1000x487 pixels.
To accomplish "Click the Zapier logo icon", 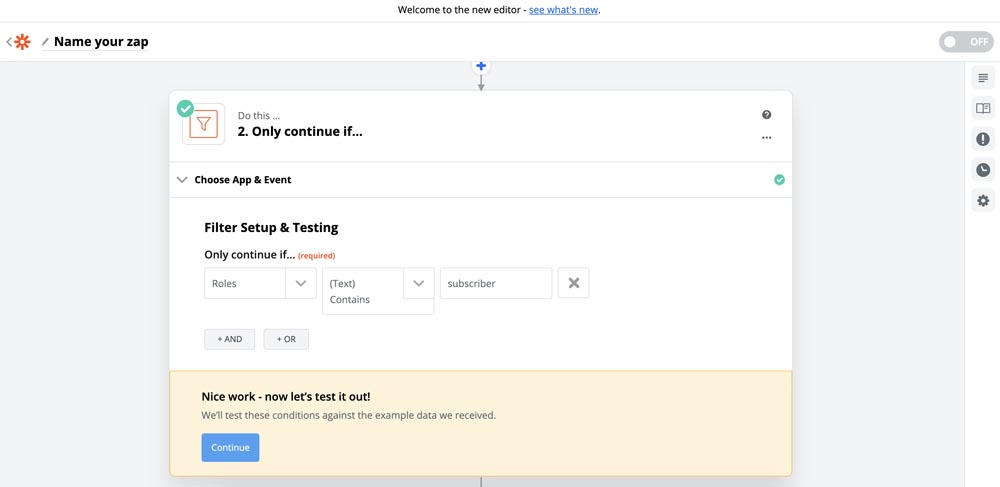I will click(x=22, y=42).
